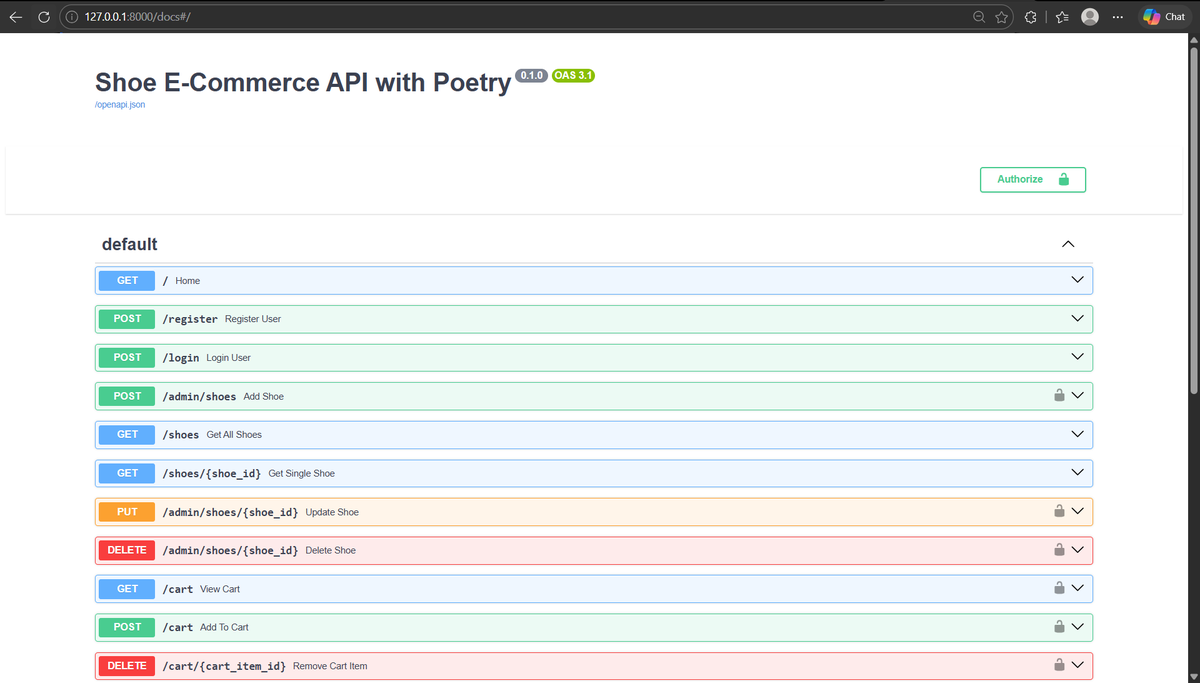Expand POST /login chevron

(1077, 357)
